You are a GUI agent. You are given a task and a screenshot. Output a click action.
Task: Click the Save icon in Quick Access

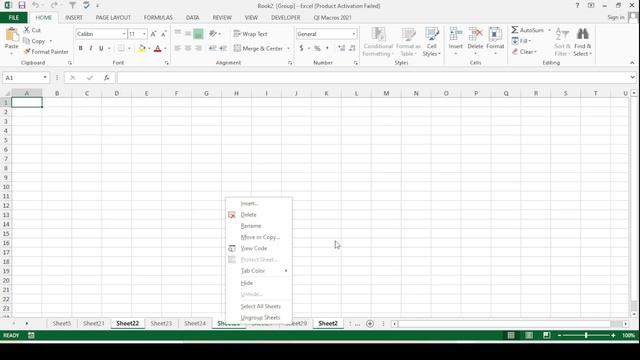(x=22, y=5)
